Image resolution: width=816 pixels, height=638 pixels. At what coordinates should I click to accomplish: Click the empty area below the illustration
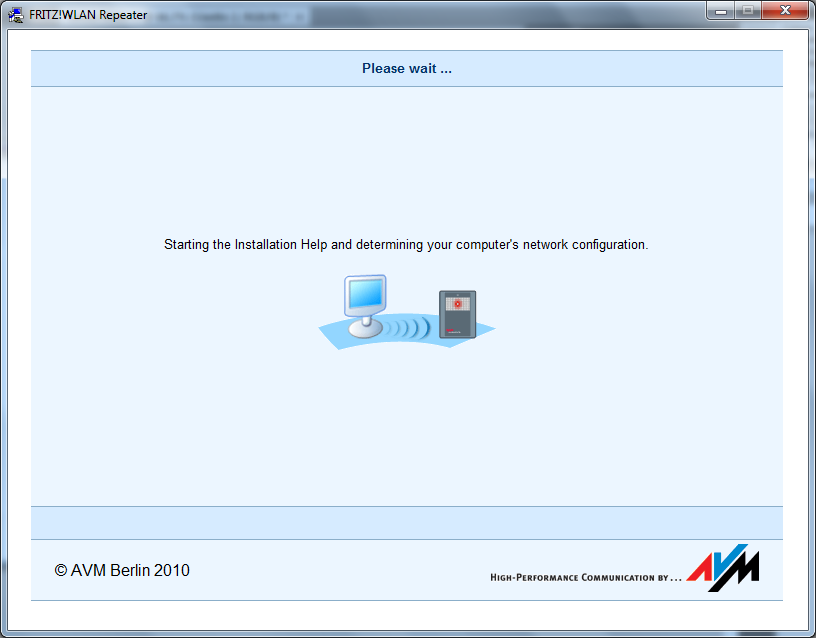(x=407, y=430)
